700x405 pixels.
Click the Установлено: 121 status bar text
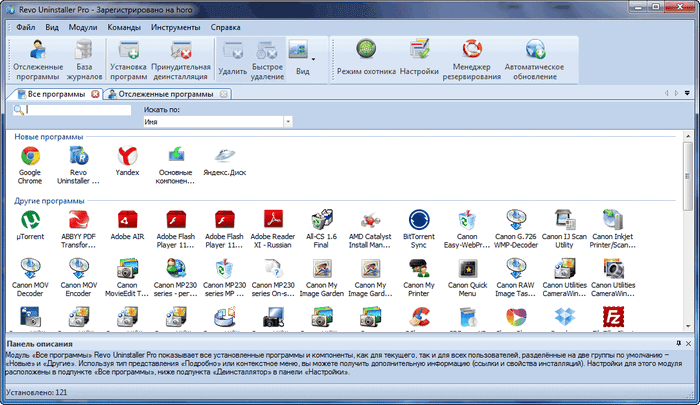pos(37,392)
